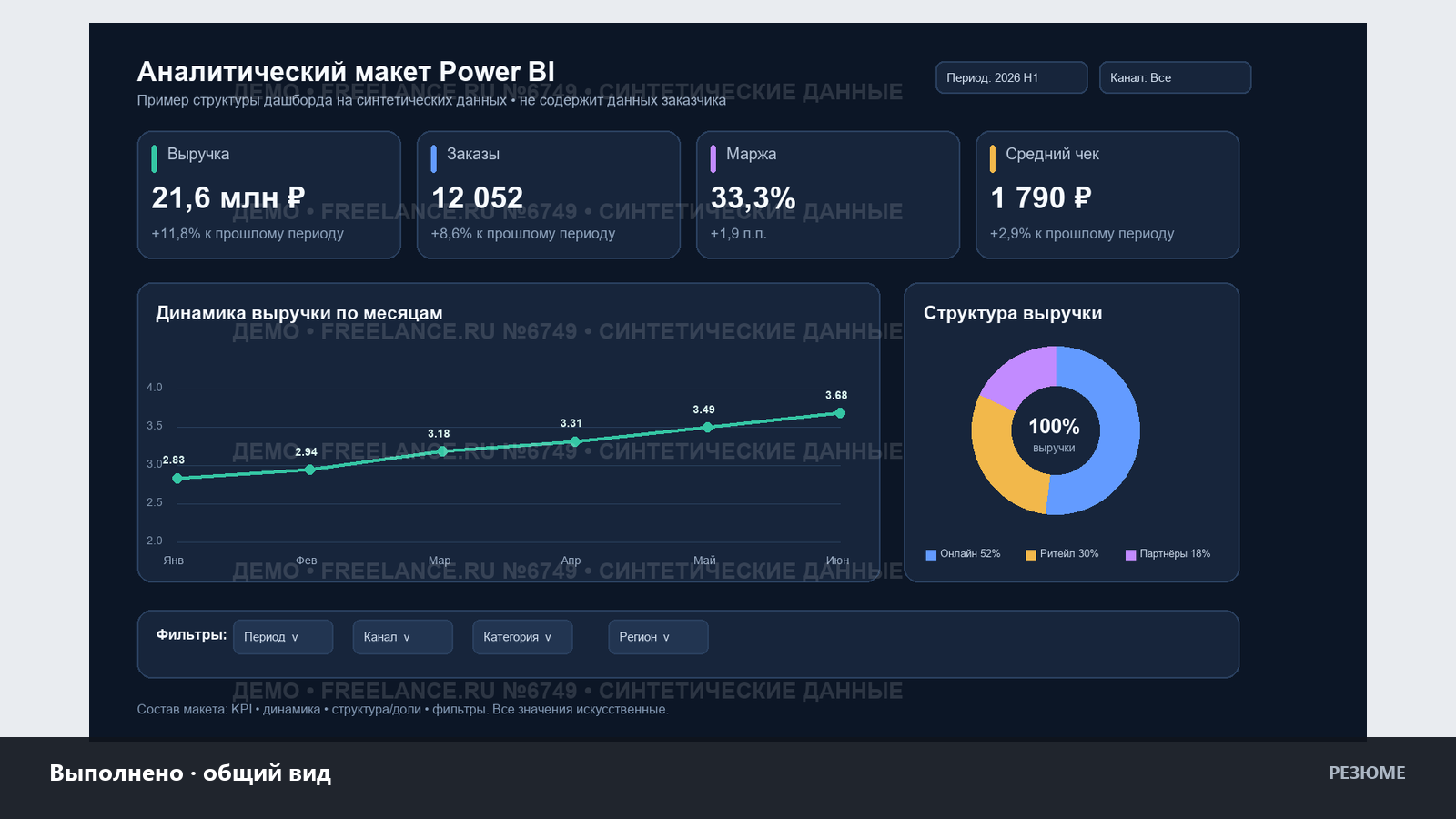Click the Аналитический макет Power BI heading
Image resolution: width=1456 pixels, height=819 pixels.
pos(346,71)
